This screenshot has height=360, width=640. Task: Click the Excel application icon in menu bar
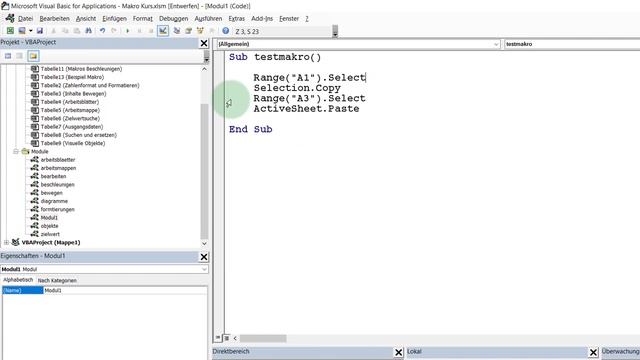click(x=10, y=18)
